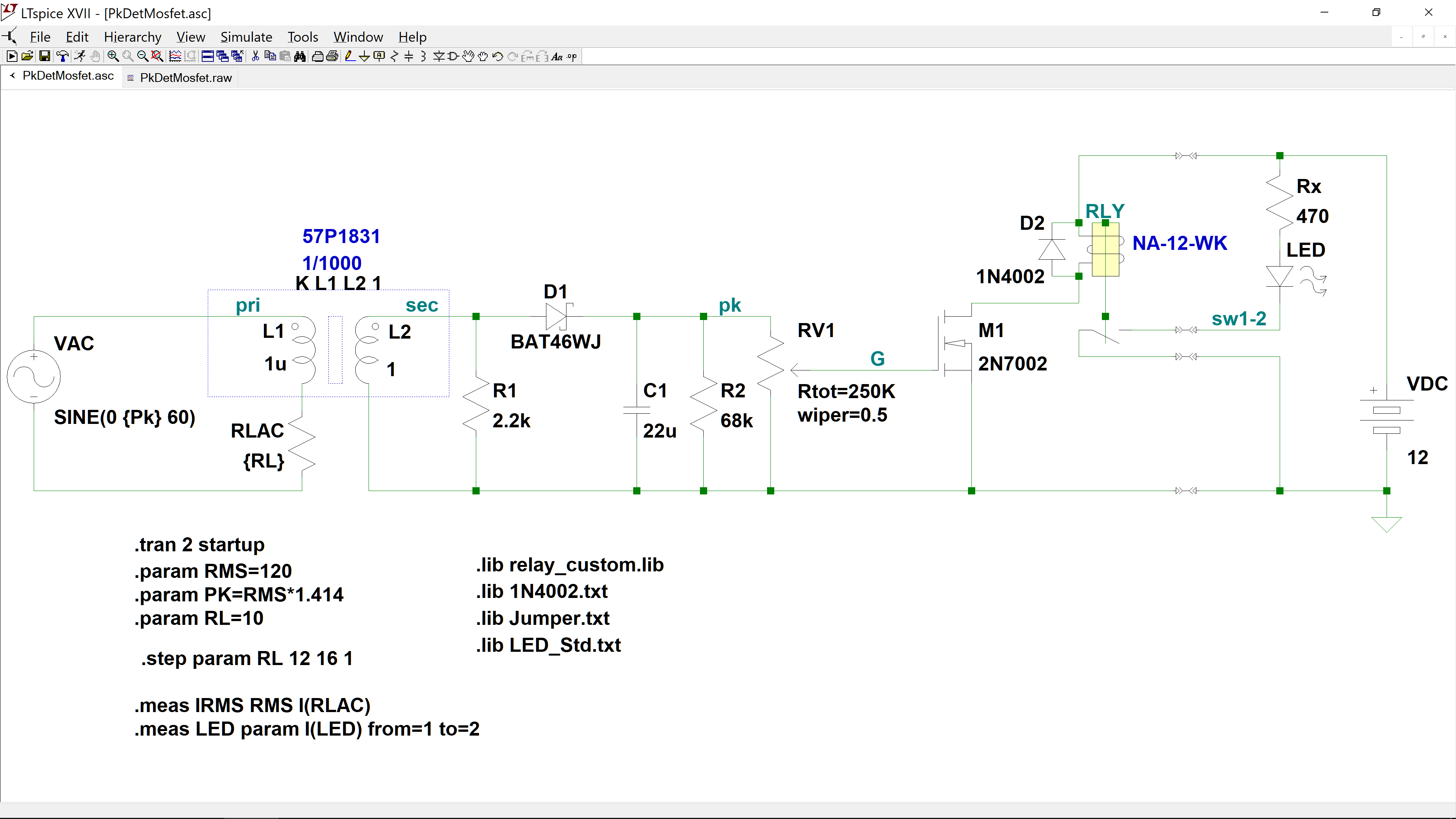Viewport: 1456px width, 819px height.
Task: Open the File menu
Action: (x=40, y=37)
